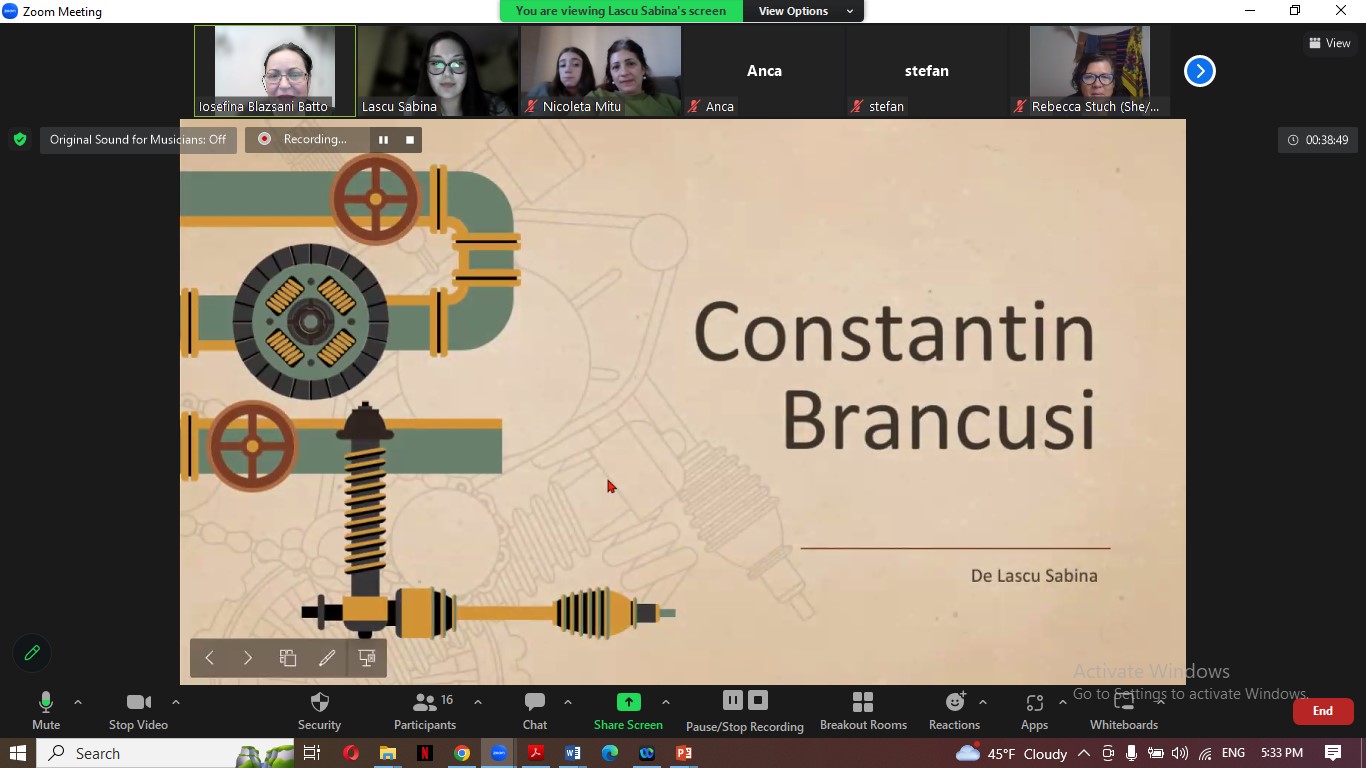This screenshot has height=768, width=1366.
Task: Open the Participants panel
Action: 425,711
